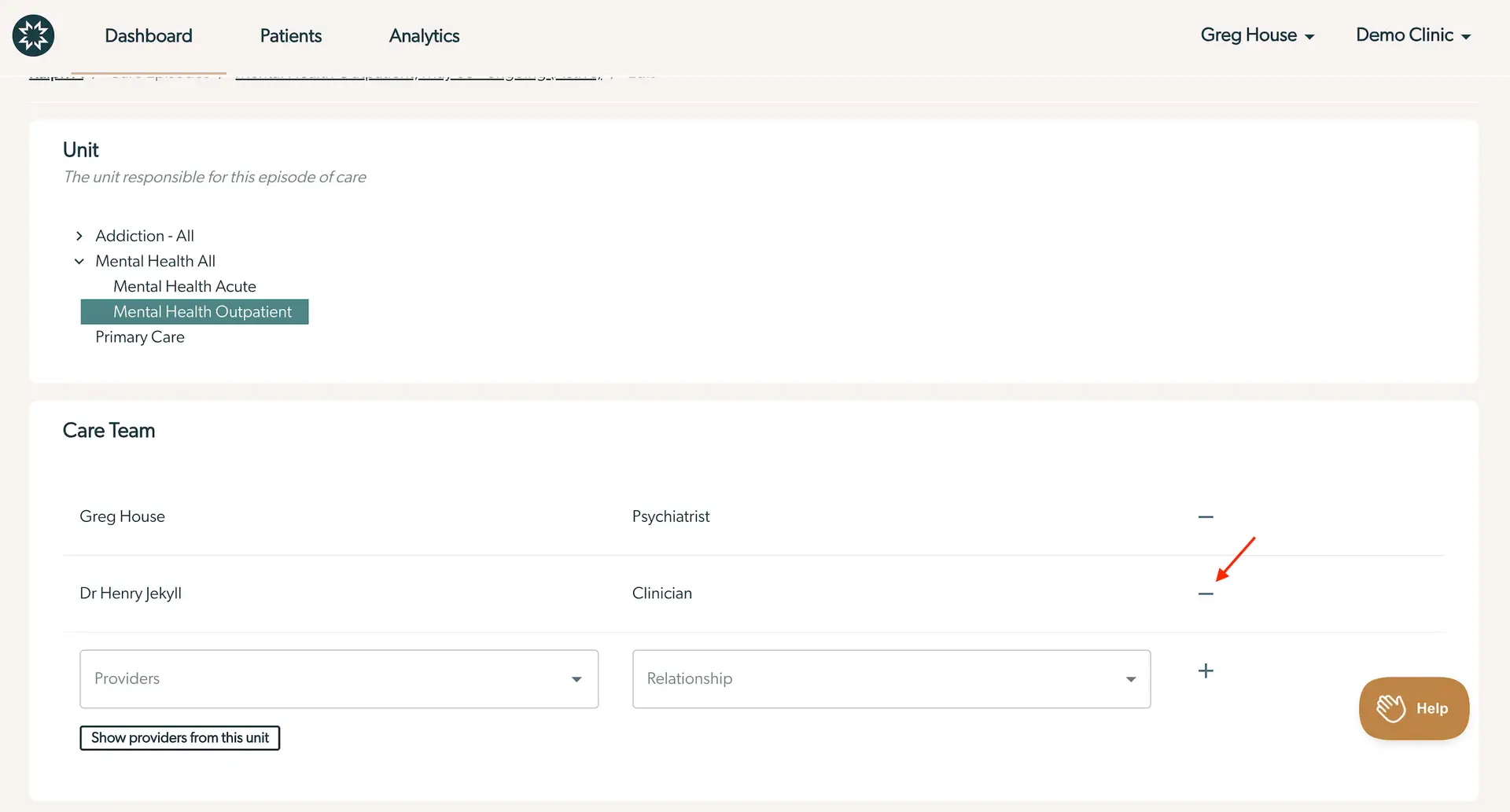The image size is (1510, 812).
Task: Remove Dr Henry Jekyll via minus icon
Action: pyautogui.click(x=1206, y=594)
